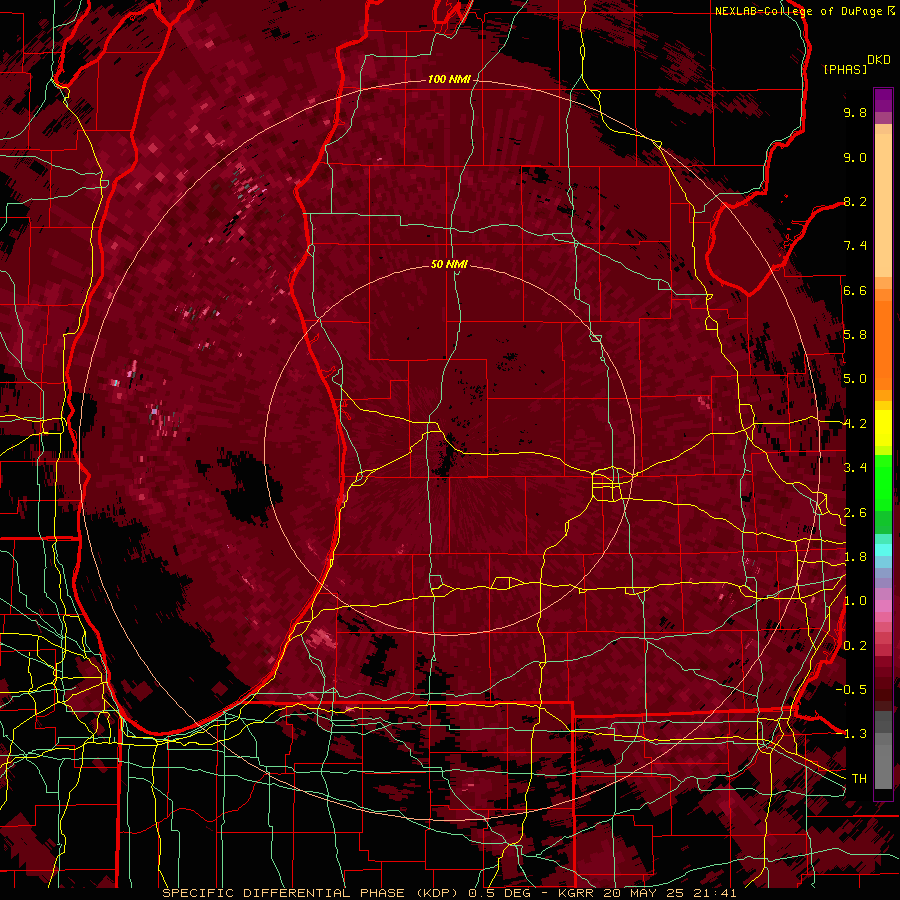Viewport: 900px width, 900px height.
Task: Click the [PHAS] units label
Action: (x=845, y=69)
